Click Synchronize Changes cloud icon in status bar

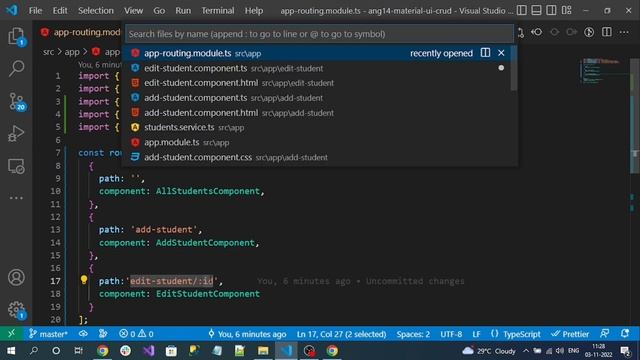click(83, 334)
